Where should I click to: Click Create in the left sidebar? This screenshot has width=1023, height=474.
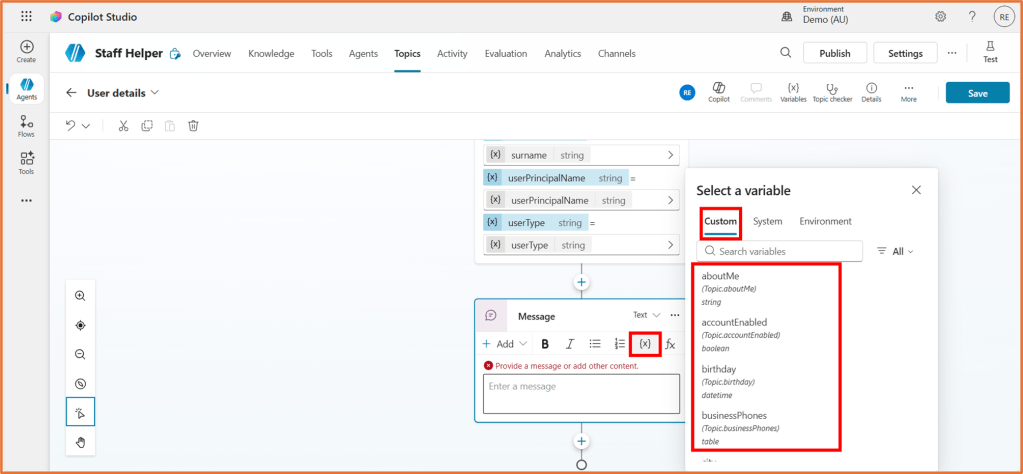coord(27,52)
